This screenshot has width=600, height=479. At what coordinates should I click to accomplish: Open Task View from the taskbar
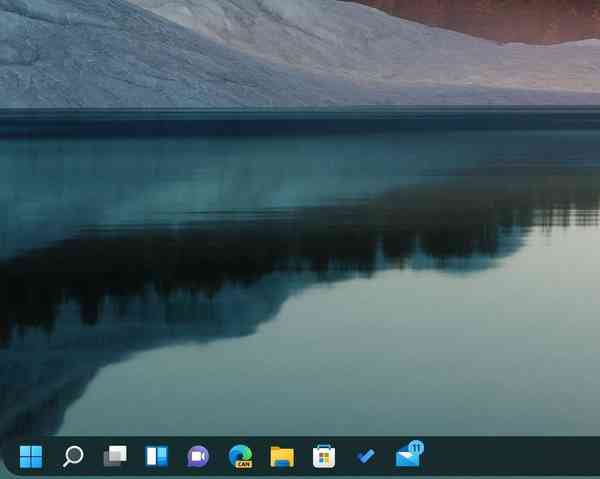115,457
